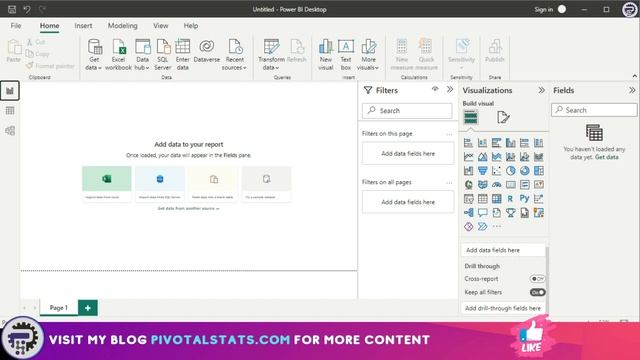Add a new page with plus button
Image resolution: width=640 pixels, height=360 pixels.
[88, 308]
